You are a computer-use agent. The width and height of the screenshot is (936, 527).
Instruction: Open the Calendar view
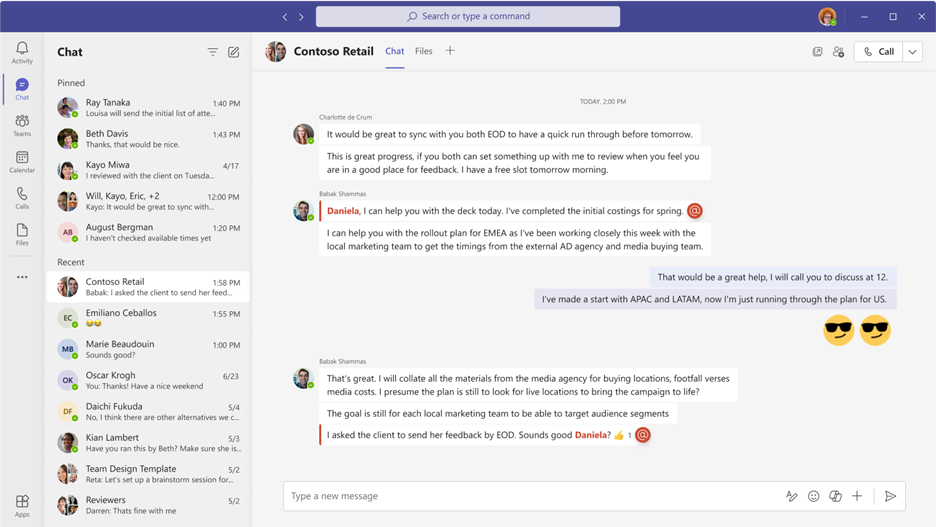coord(22,162)
